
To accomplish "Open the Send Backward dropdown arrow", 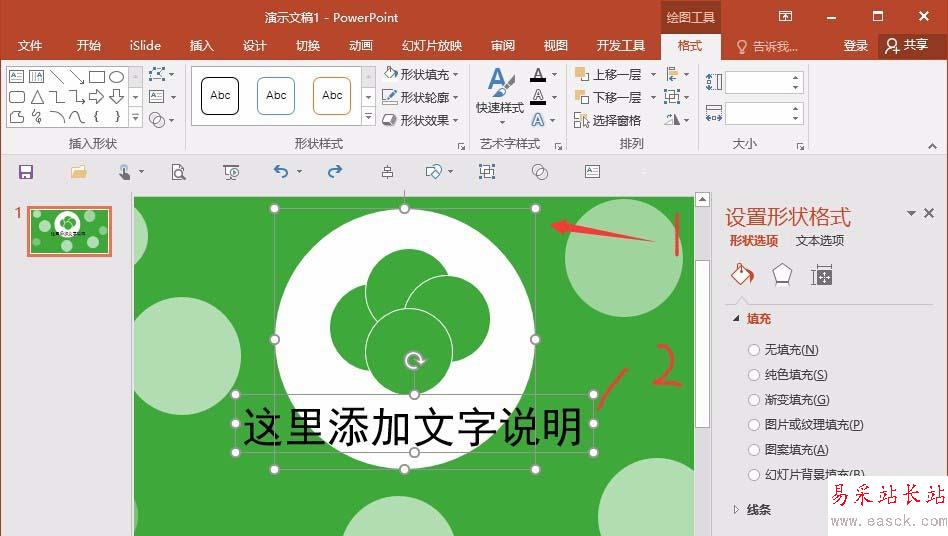I will (654, 97).
